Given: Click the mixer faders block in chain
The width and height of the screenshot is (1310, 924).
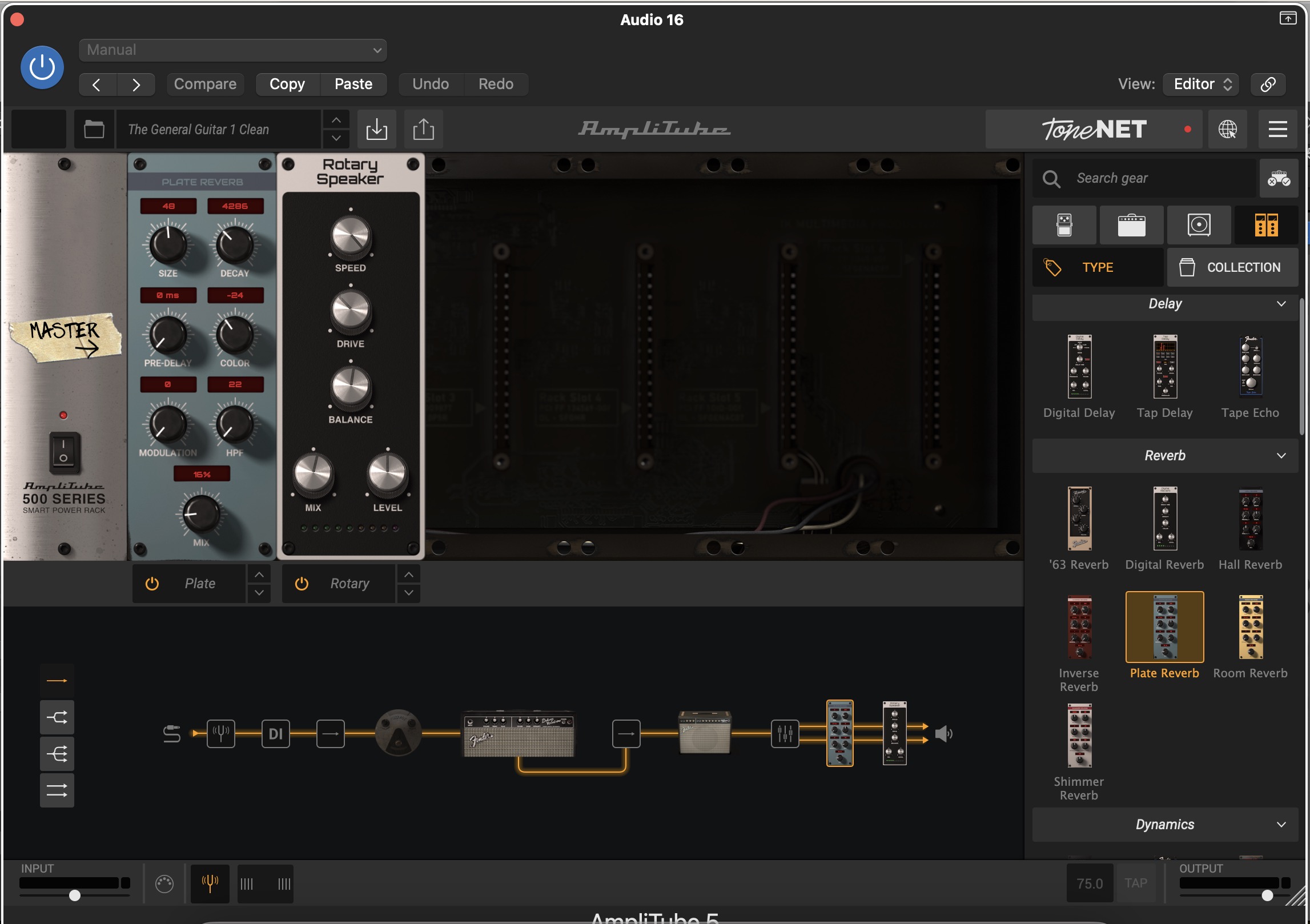Looking at the screenshot, I should (x=785, y=734).
